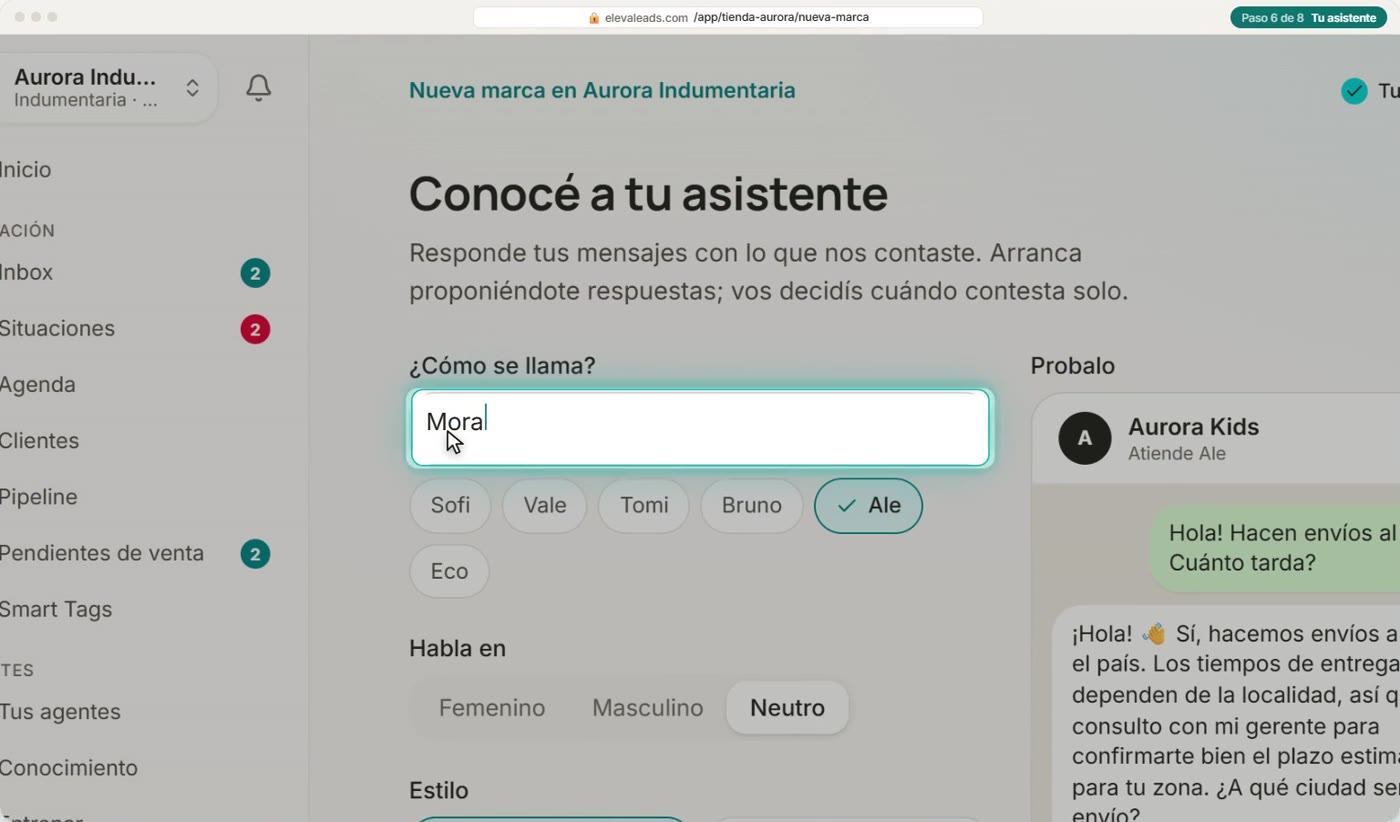
Task: Choose the Tomi name suggestion
Action: (x=644, y=505)
